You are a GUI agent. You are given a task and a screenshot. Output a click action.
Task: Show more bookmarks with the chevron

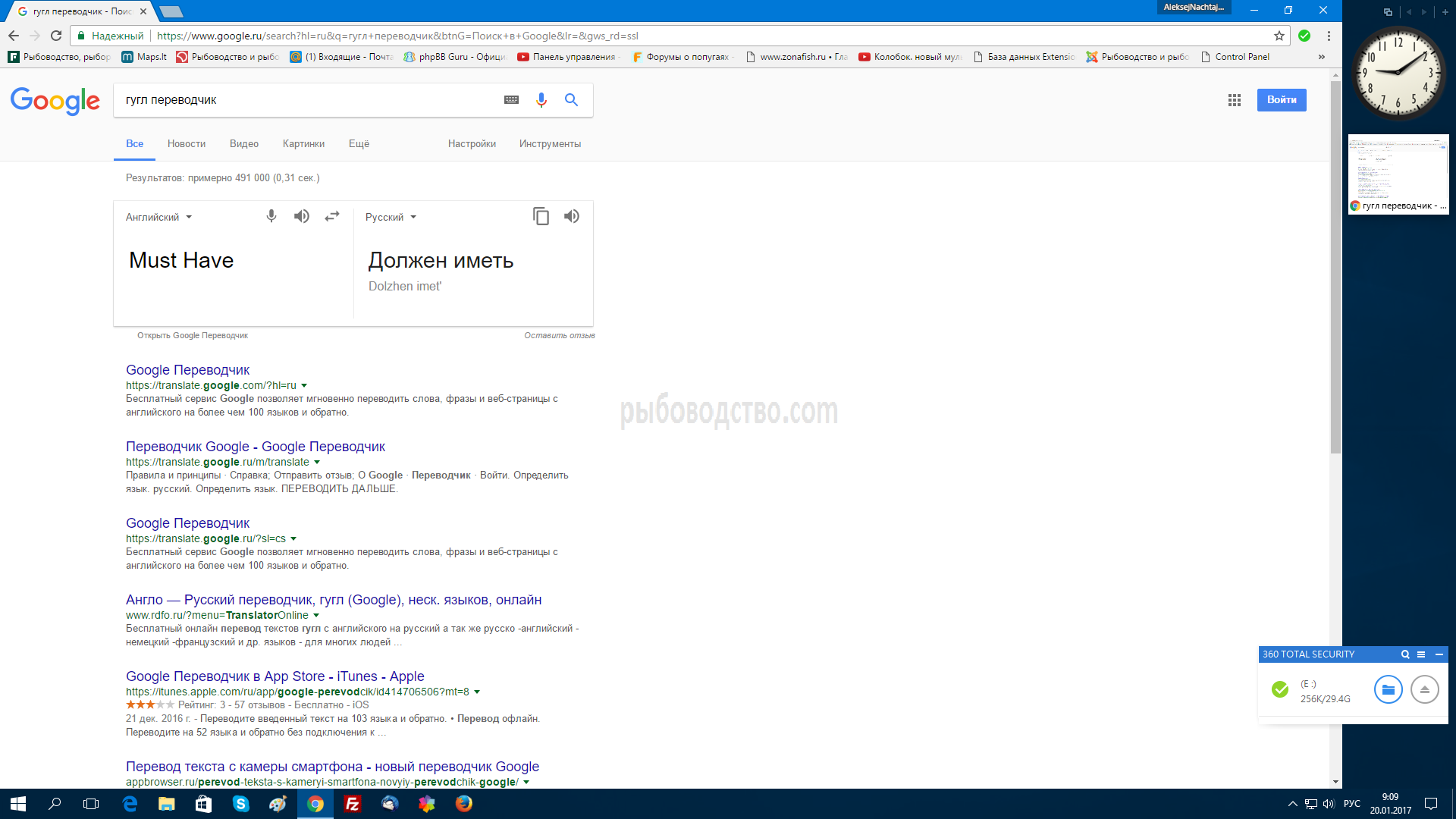click(1322, 57)
